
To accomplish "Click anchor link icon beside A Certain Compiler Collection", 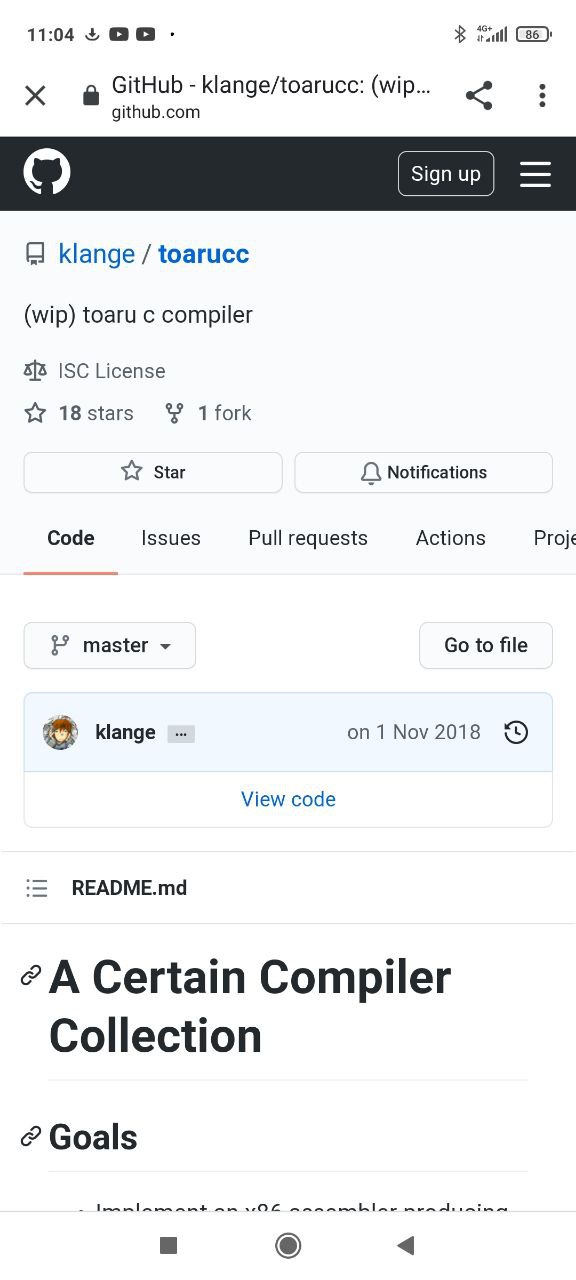I will coord(31,975).
